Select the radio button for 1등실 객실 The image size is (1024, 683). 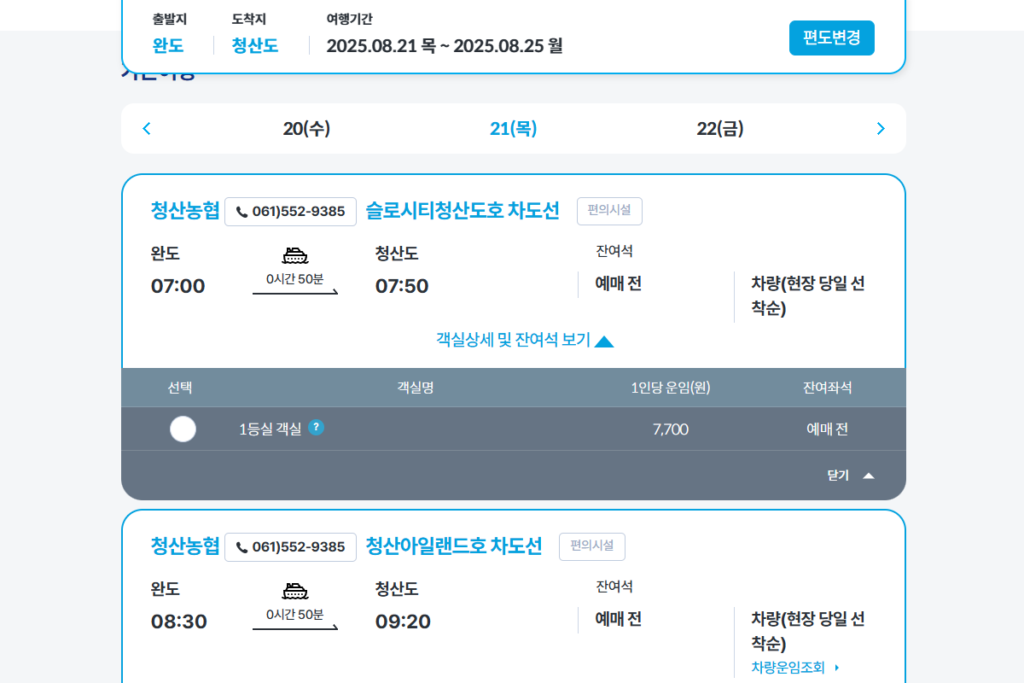coord(182,429)
